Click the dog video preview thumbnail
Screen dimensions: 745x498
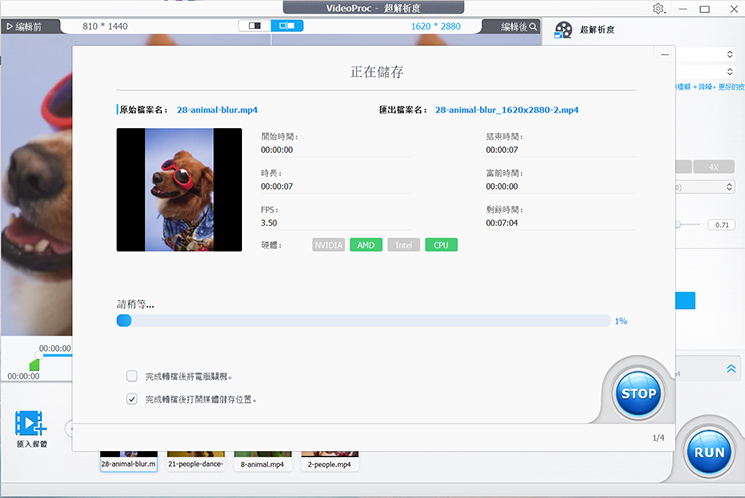tap(179, 190)
